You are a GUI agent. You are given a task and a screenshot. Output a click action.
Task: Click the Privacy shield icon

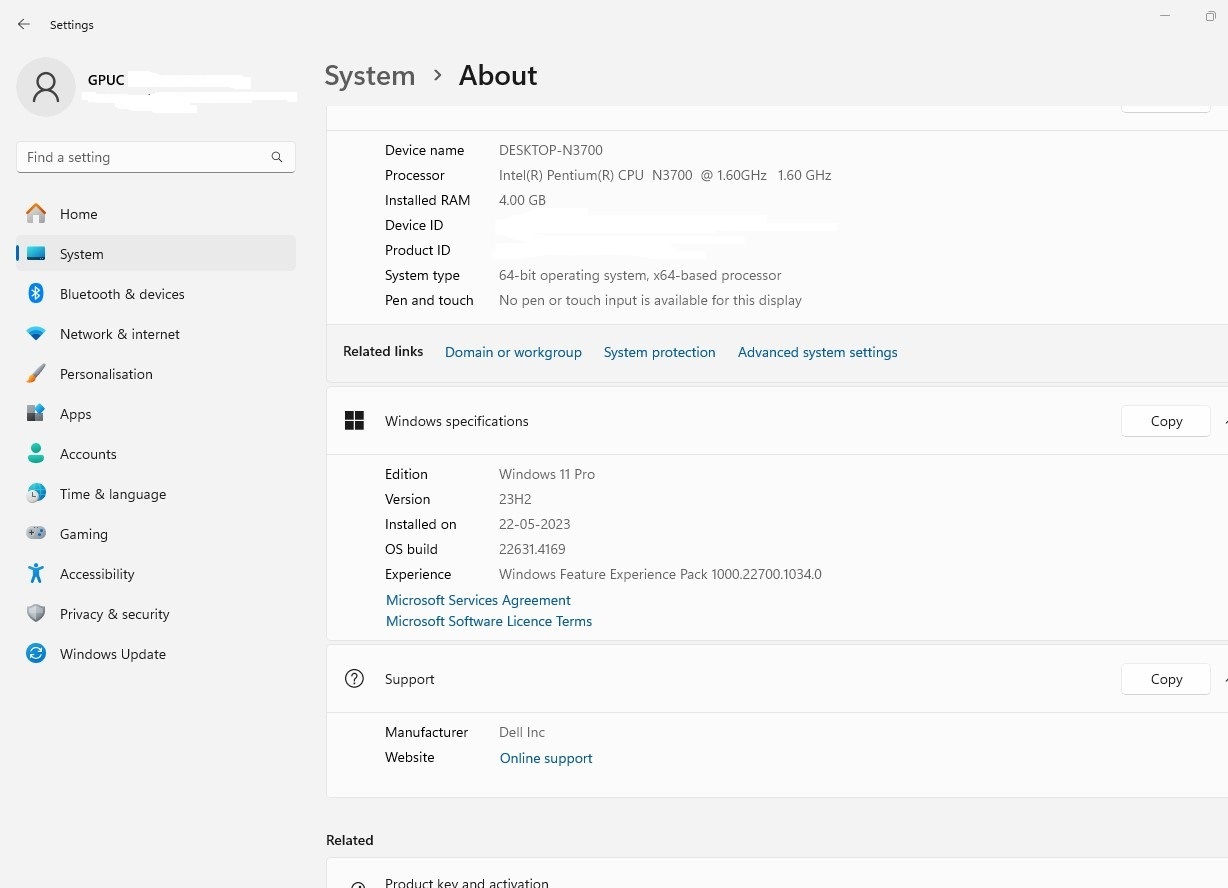(36, 613)
